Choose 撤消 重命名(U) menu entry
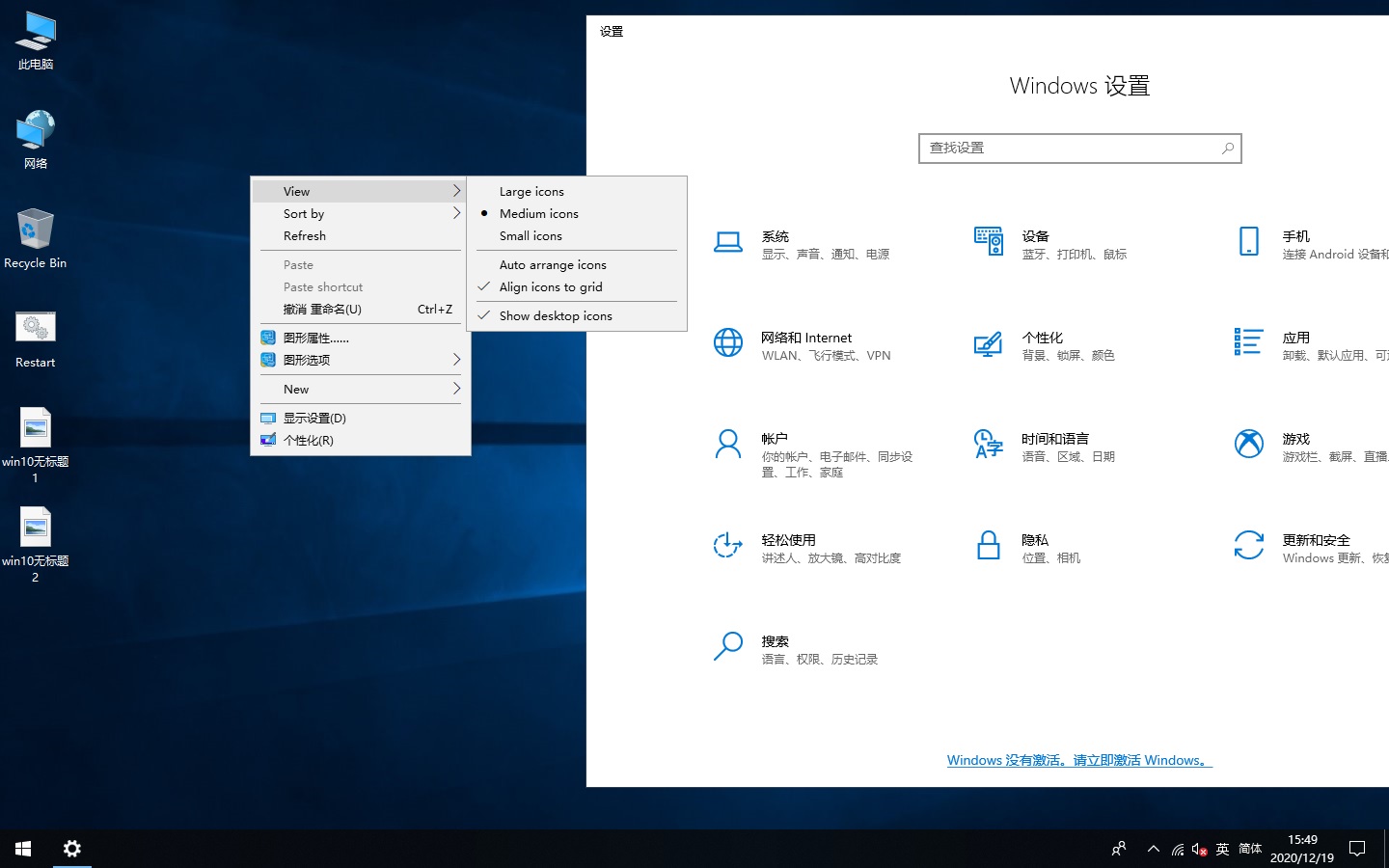Screen dimensions: 1389x868 [360, 309]
